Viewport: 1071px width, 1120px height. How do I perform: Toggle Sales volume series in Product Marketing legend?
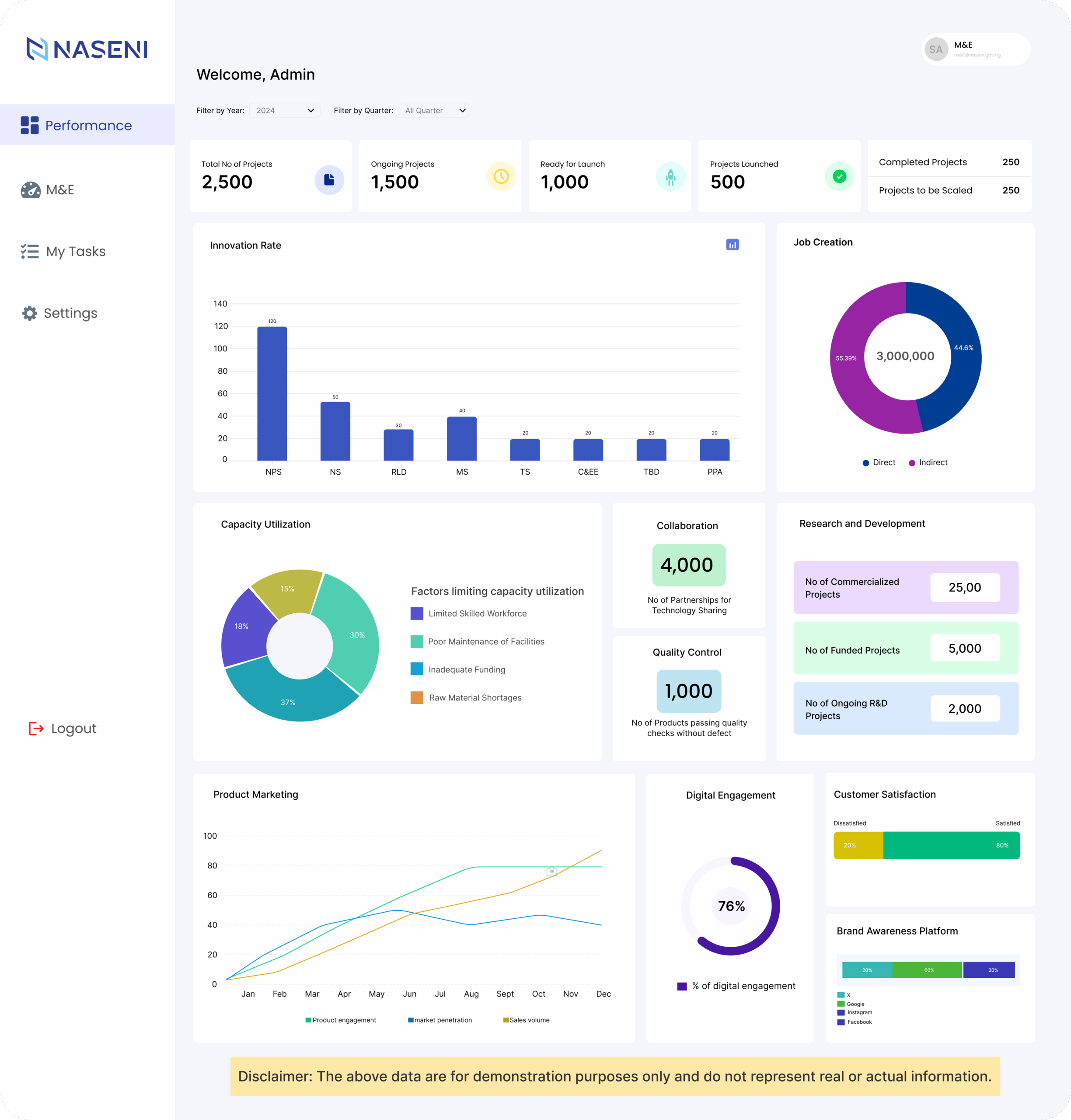(x=526, y=1020)
